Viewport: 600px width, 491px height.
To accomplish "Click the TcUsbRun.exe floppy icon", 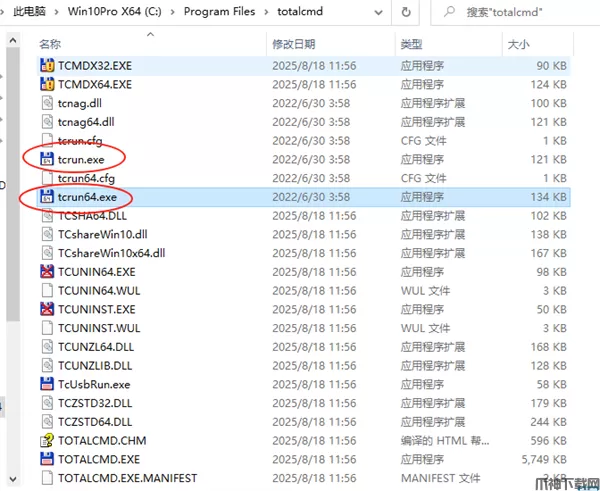I will pos(47,384).
